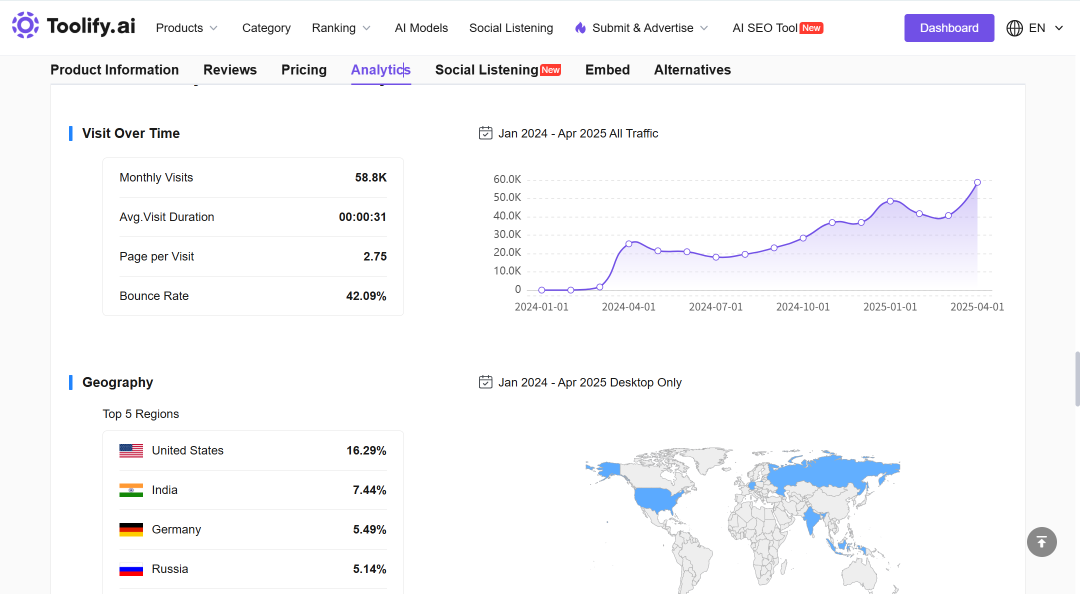Switch to the Reviews tab

pos(230,70)
